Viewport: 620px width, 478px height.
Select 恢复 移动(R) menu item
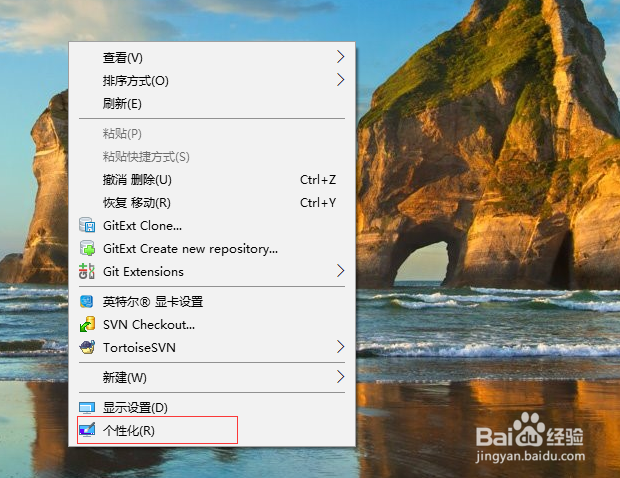pyautogui.click(x=212, y=202)
